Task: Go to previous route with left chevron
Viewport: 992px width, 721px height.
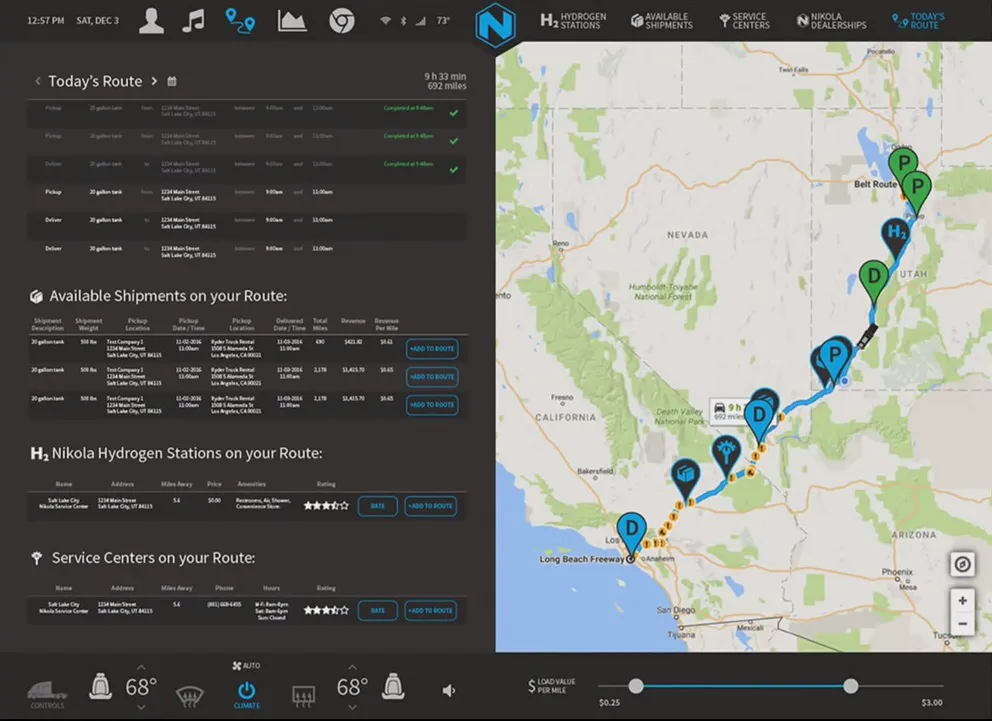Action: (38, 81)
